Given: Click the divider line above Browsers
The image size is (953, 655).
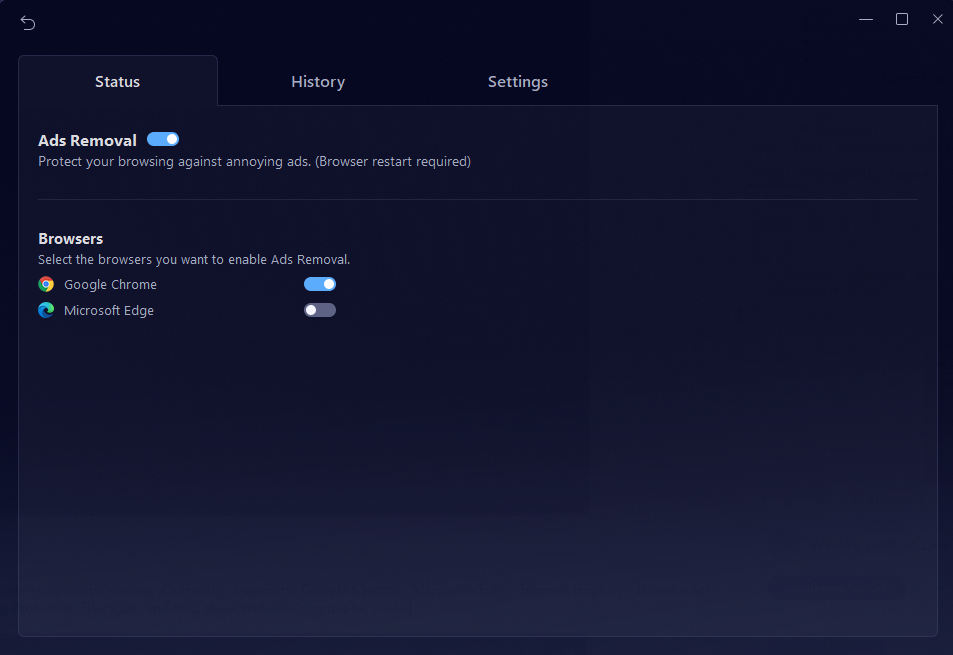Looking at the screenshot, I should point(477,199).
